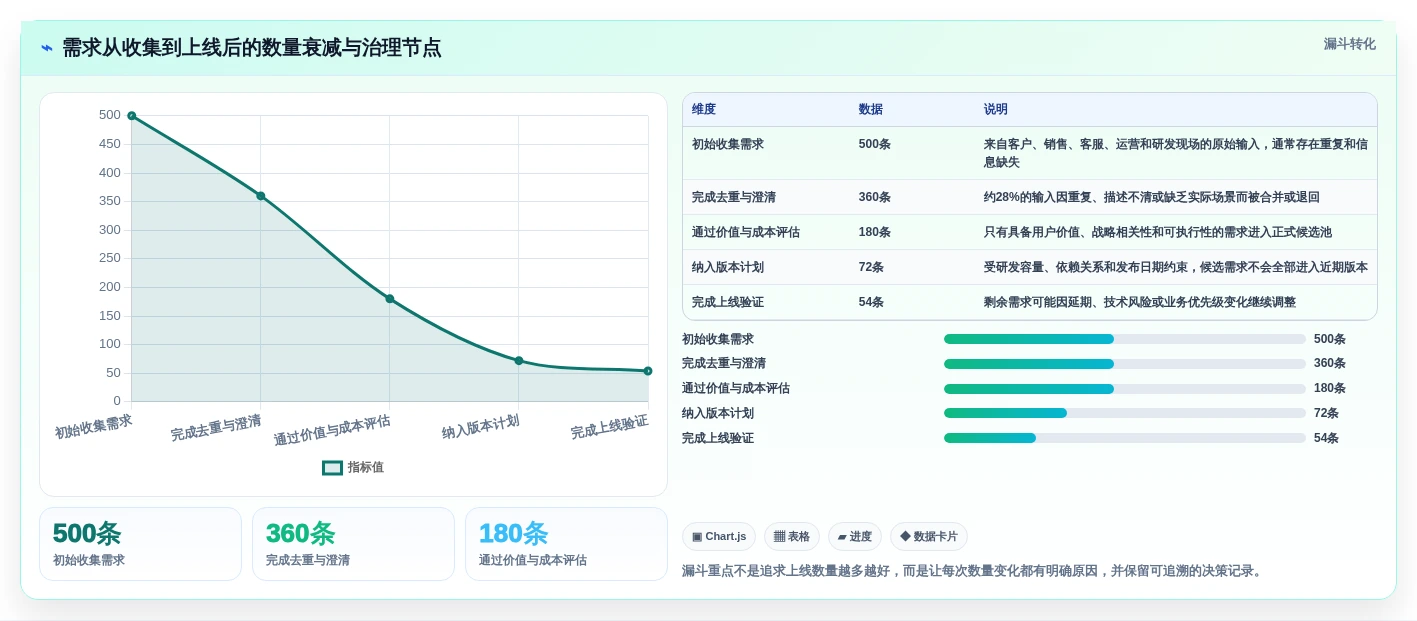
Task: Click the chart point for 完成去重与澄清
Action: click(260, 196)
